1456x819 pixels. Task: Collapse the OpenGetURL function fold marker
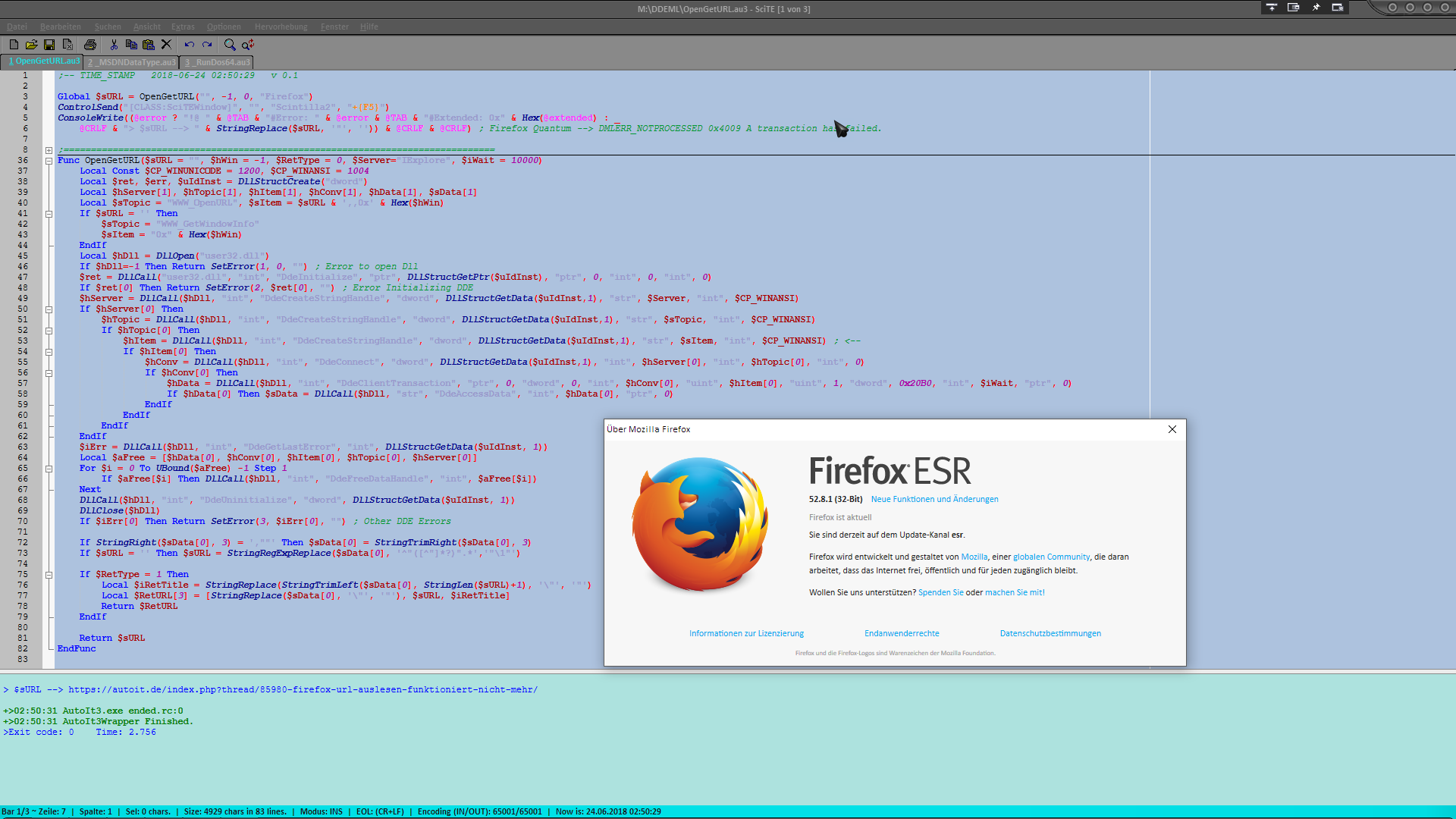(49, 161)
